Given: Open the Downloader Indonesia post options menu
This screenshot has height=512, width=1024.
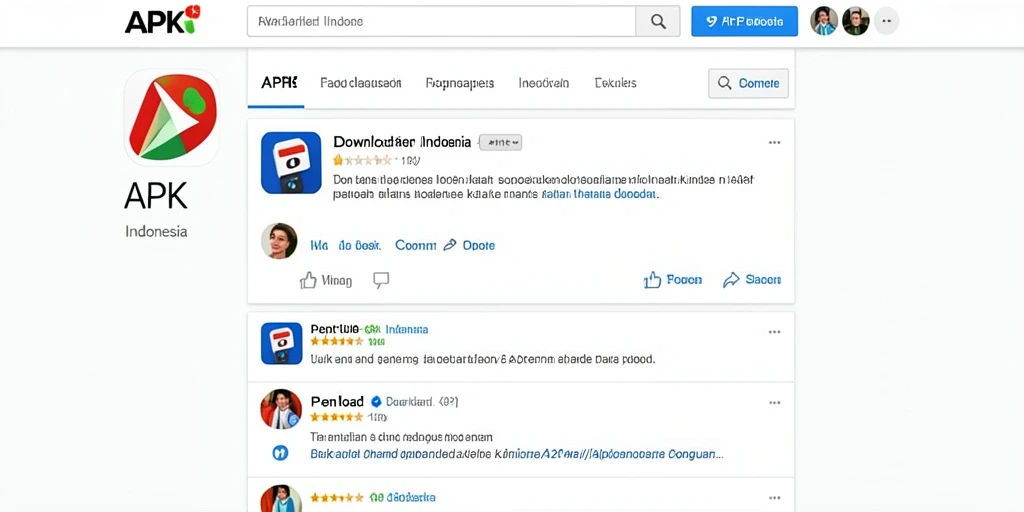Looking at the screenshot, I should (775, 142).
